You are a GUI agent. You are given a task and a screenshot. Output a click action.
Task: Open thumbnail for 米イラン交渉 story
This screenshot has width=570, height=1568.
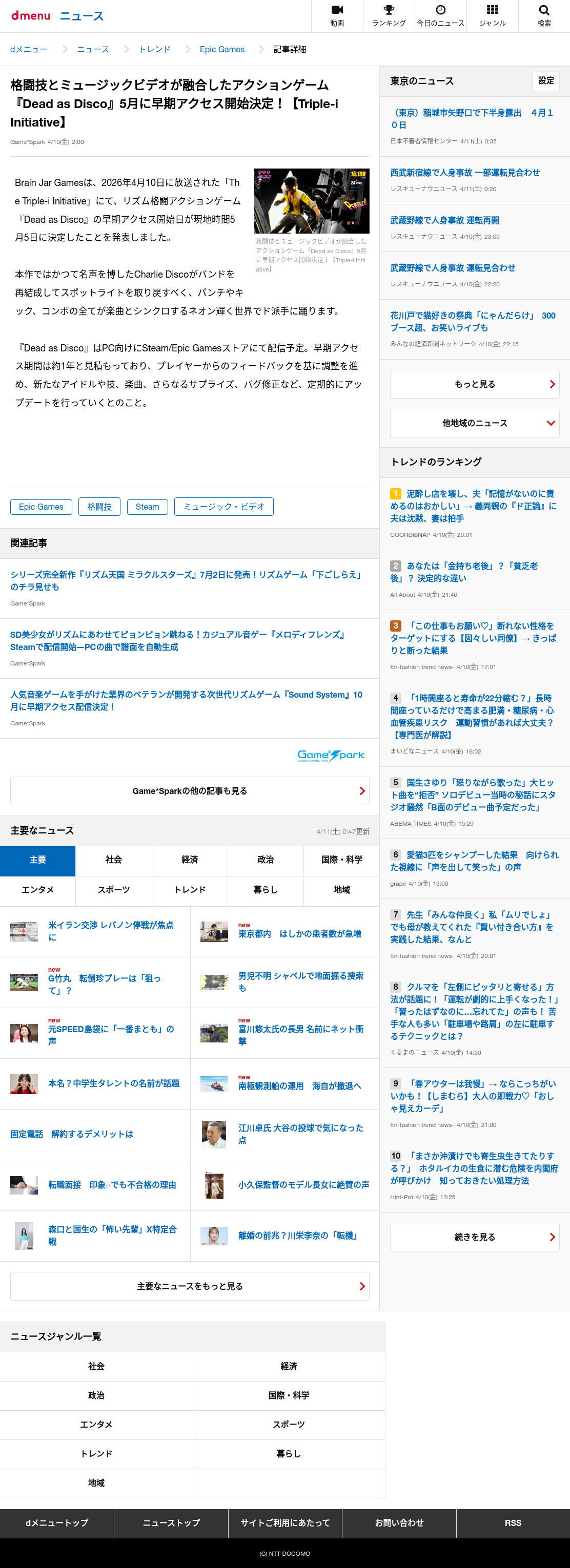[25, 931]
